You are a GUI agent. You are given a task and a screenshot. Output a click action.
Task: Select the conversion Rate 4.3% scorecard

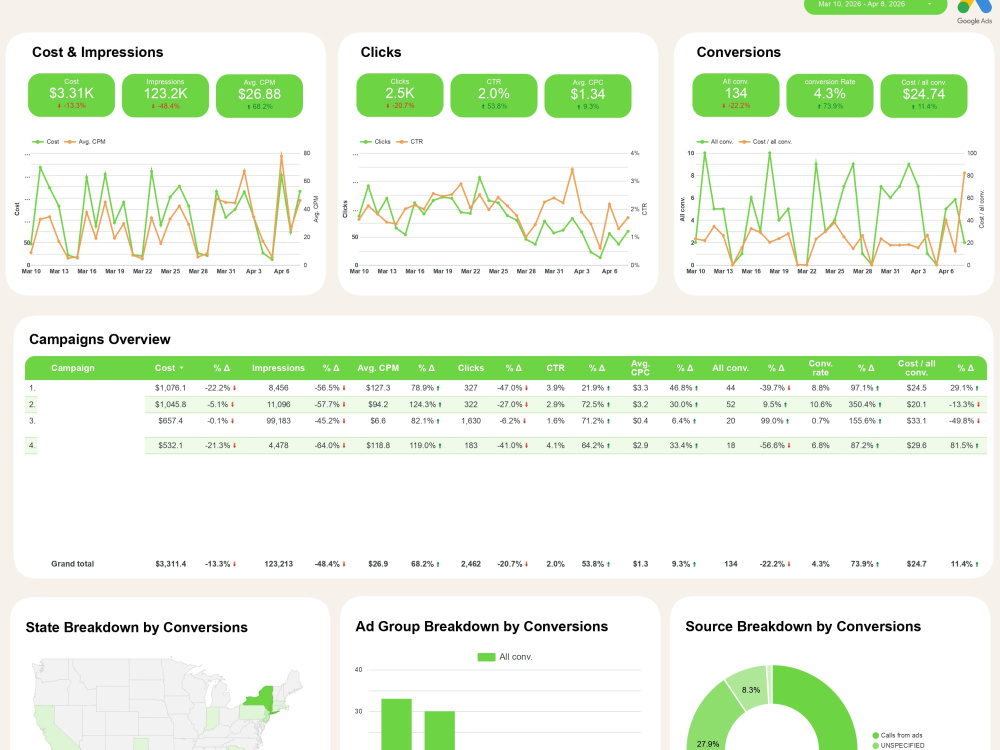point(830,95)
